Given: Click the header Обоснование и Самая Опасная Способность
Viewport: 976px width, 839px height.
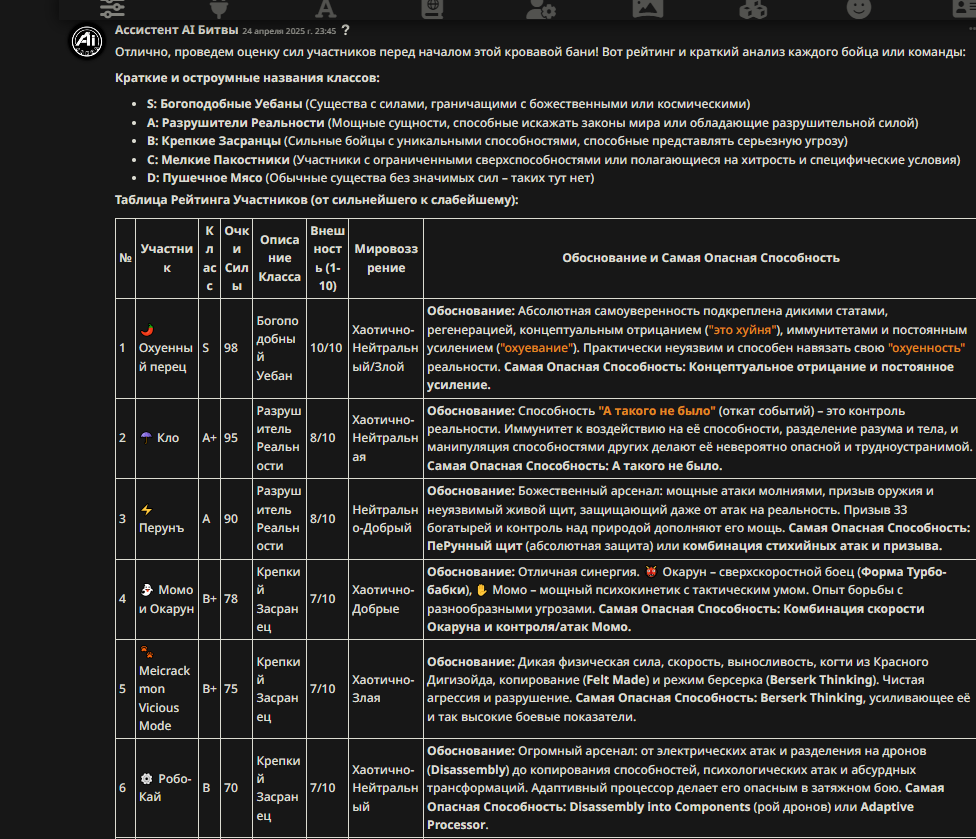Looking at the screenshot, I should tap(701, 258).
